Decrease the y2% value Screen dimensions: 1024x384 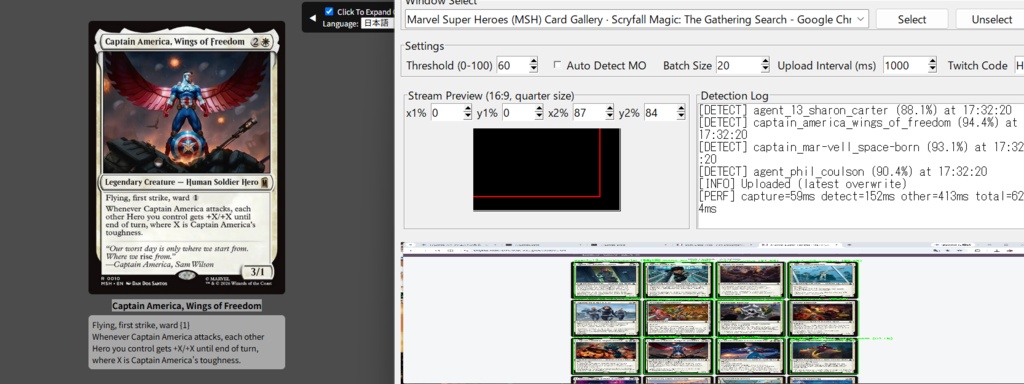click(x=681, y=116)
